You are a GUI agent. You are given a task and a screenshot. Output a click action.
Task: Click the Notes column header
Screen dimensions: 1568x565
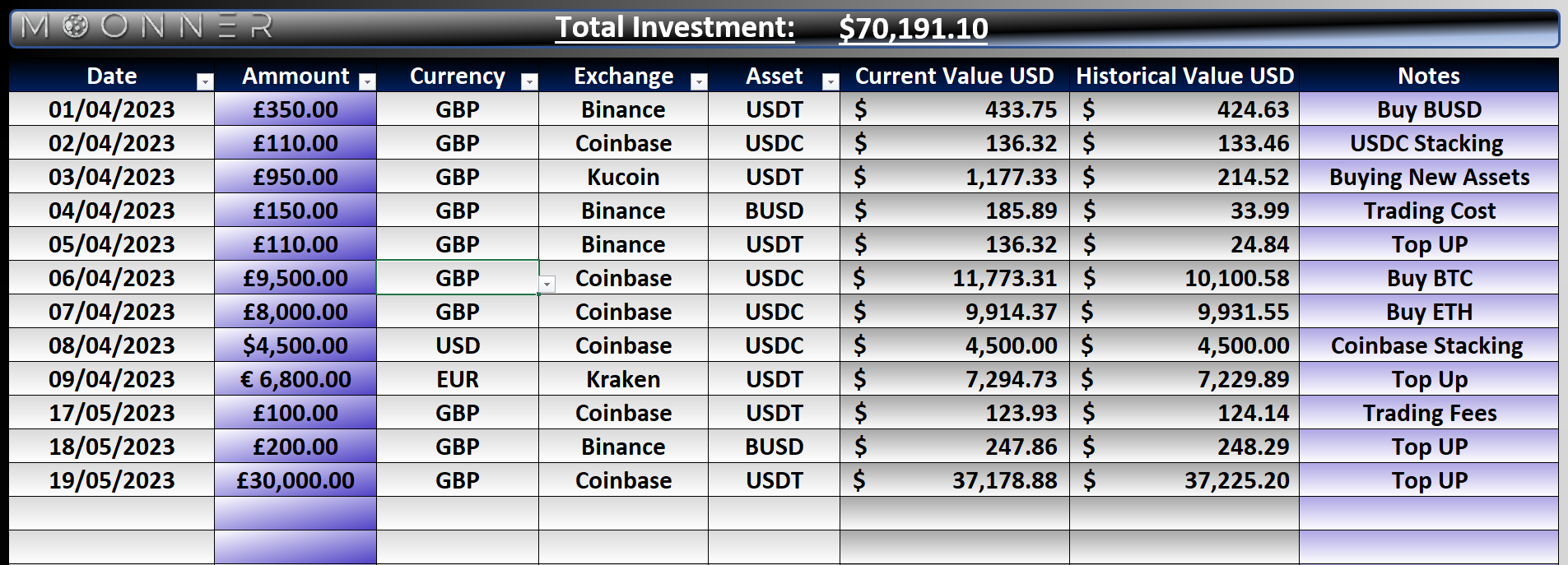pyautogui.click(x=1428, y=76)
